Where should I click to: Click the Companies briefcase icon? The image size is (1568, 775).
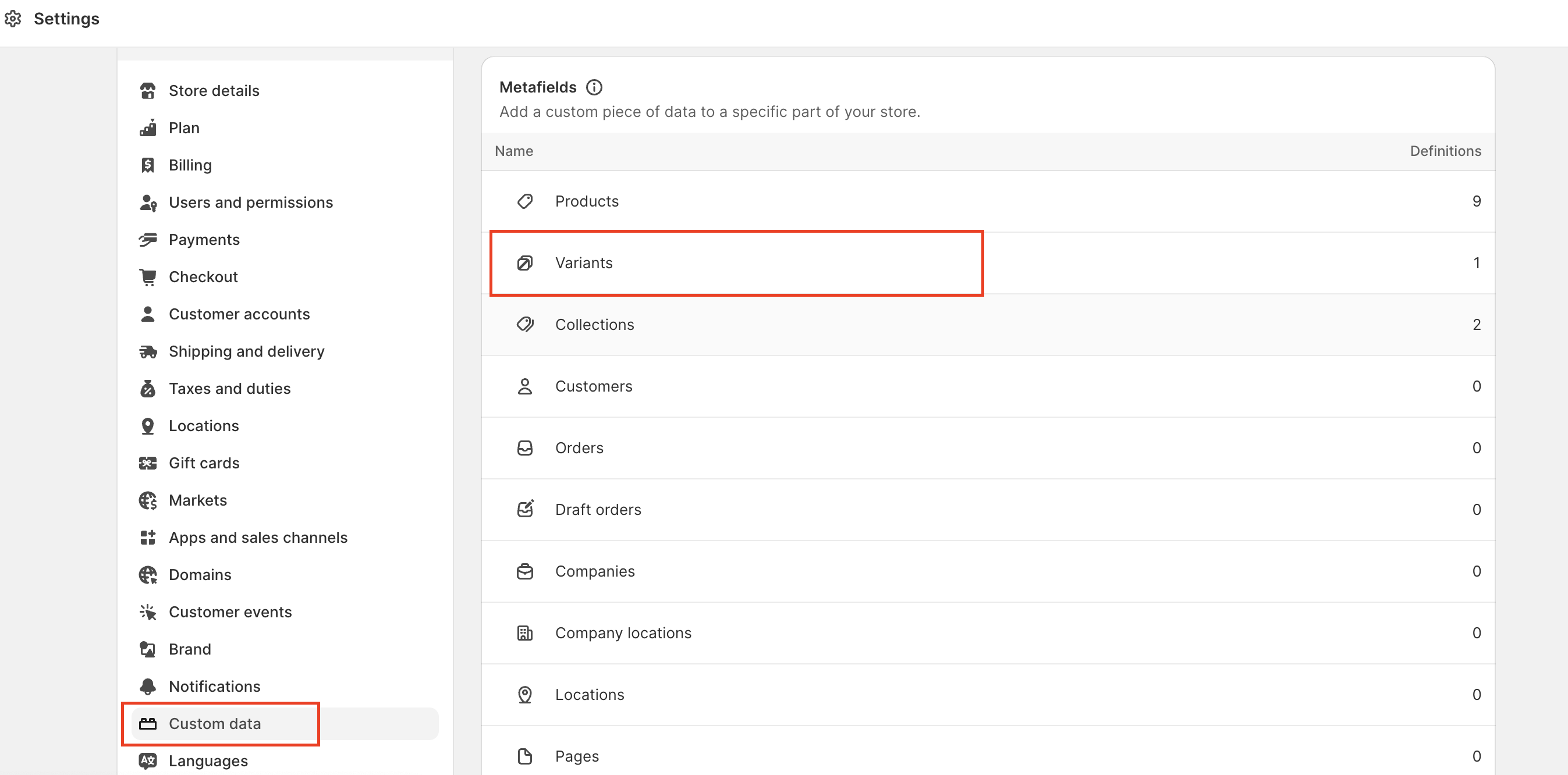click(524, 571)
